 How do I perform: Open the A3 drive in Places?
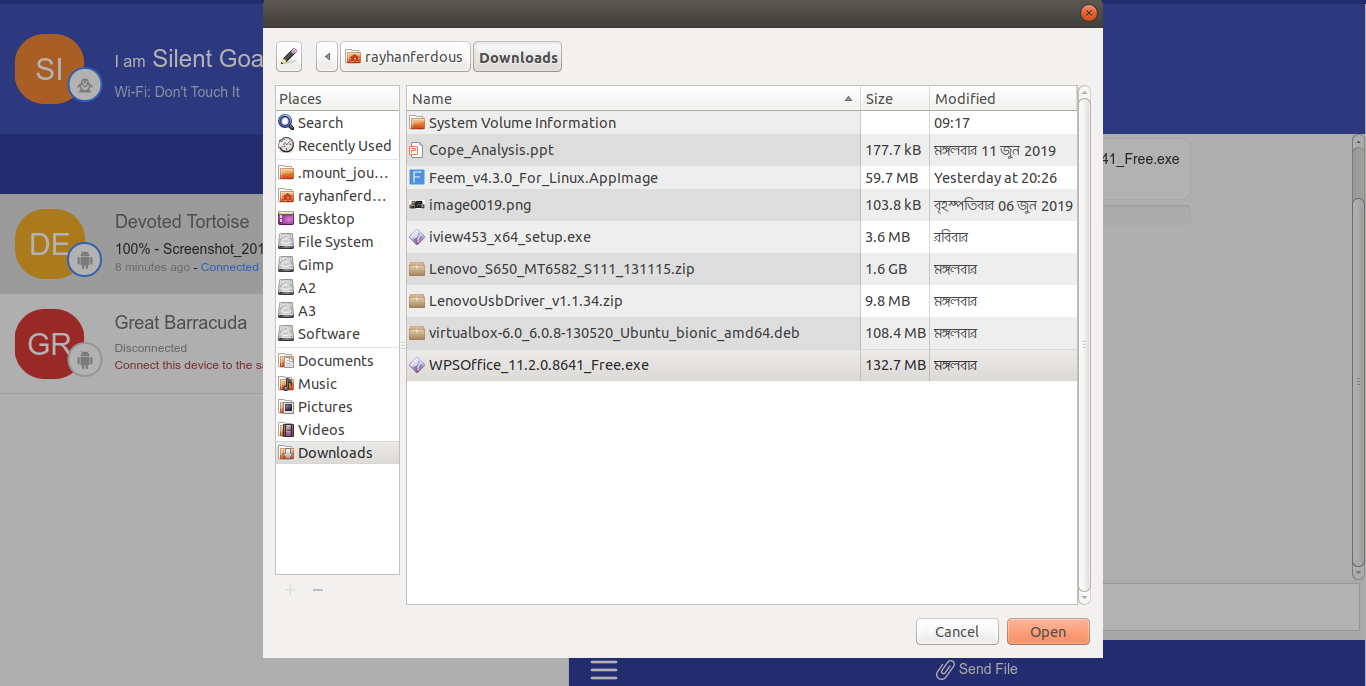pos(337,311)
